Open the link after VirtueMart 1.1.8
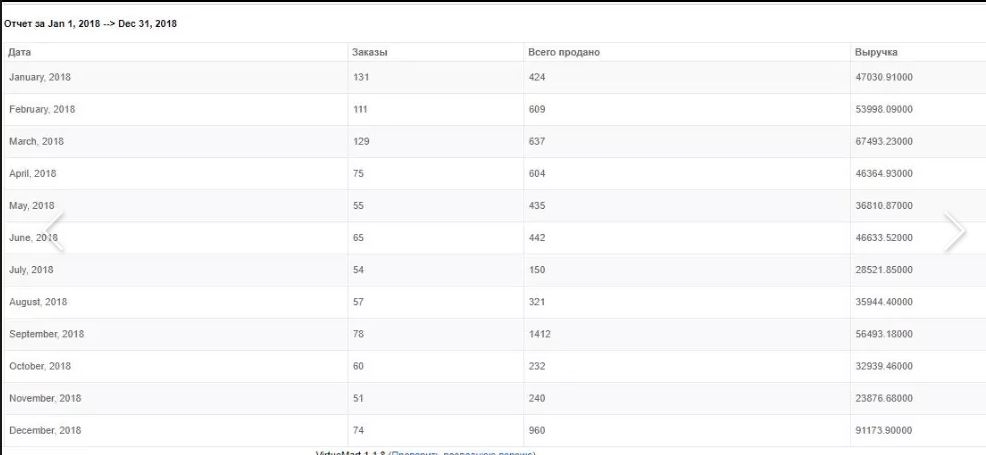Viewport: 986px width, 455px height. click(462, 452)
